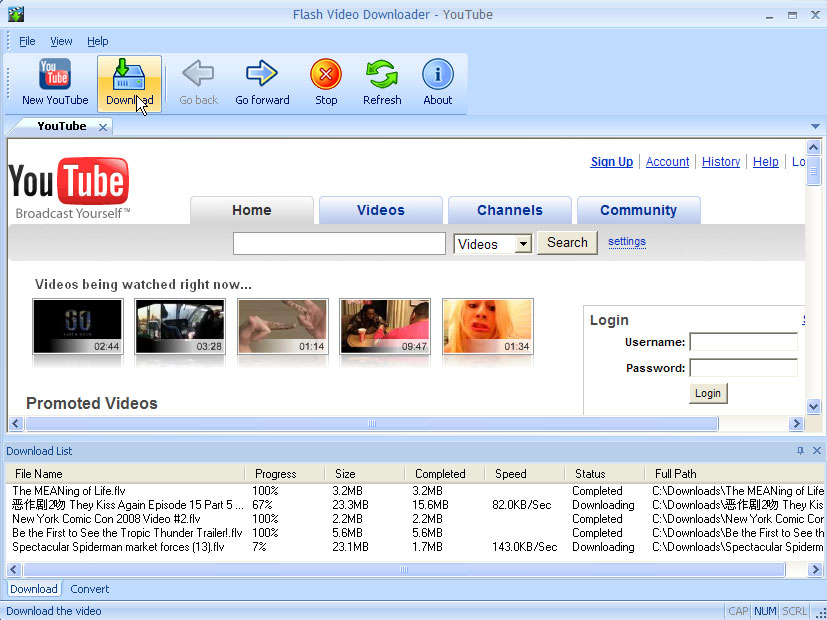Open a New YouTube tab via toolbar icon
Image resolution: width=827 pixels, height=620 pixels.
55,74
